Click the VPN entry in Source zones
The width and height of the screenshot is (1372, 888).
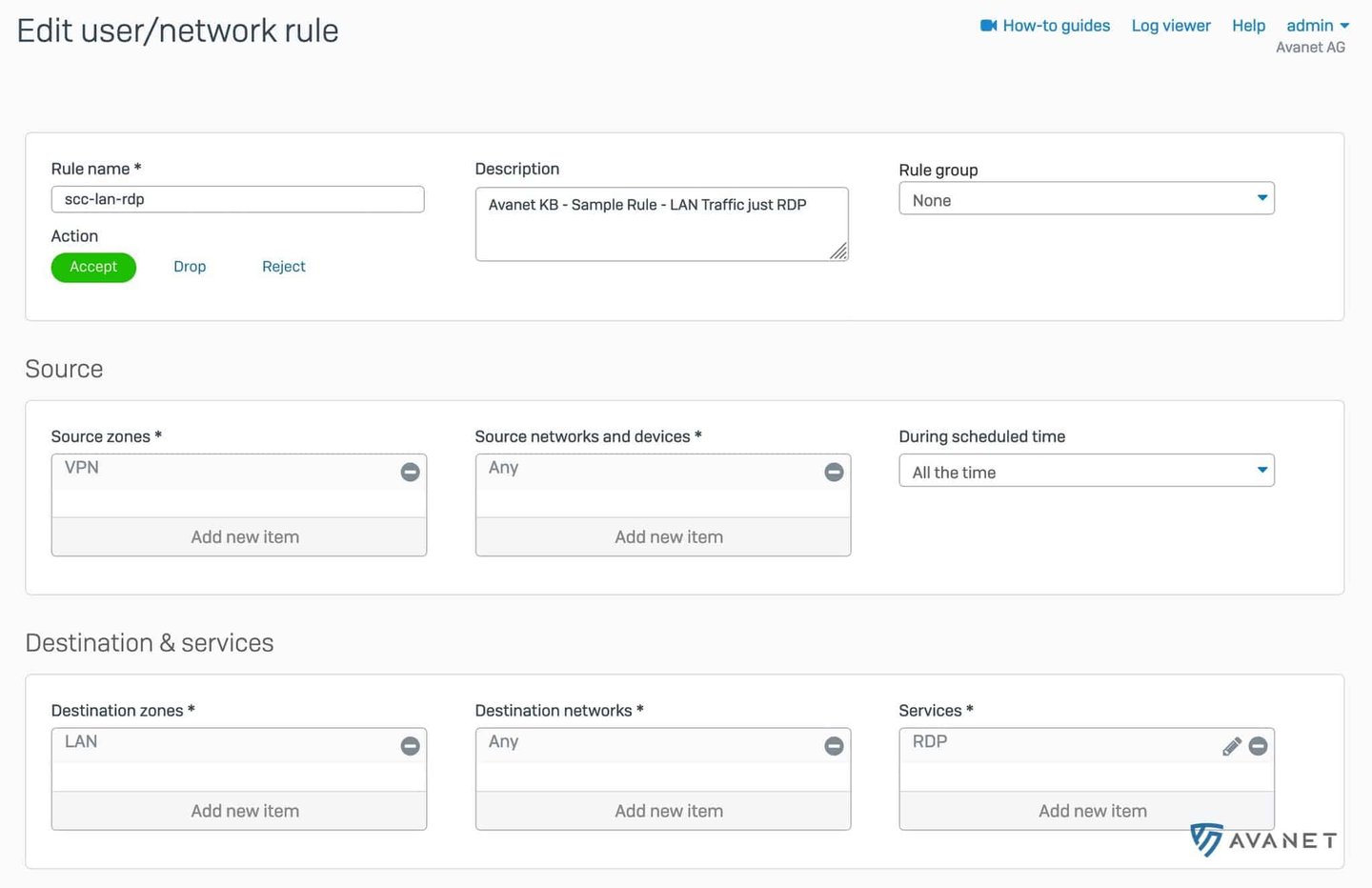click(x=82, y=468)
